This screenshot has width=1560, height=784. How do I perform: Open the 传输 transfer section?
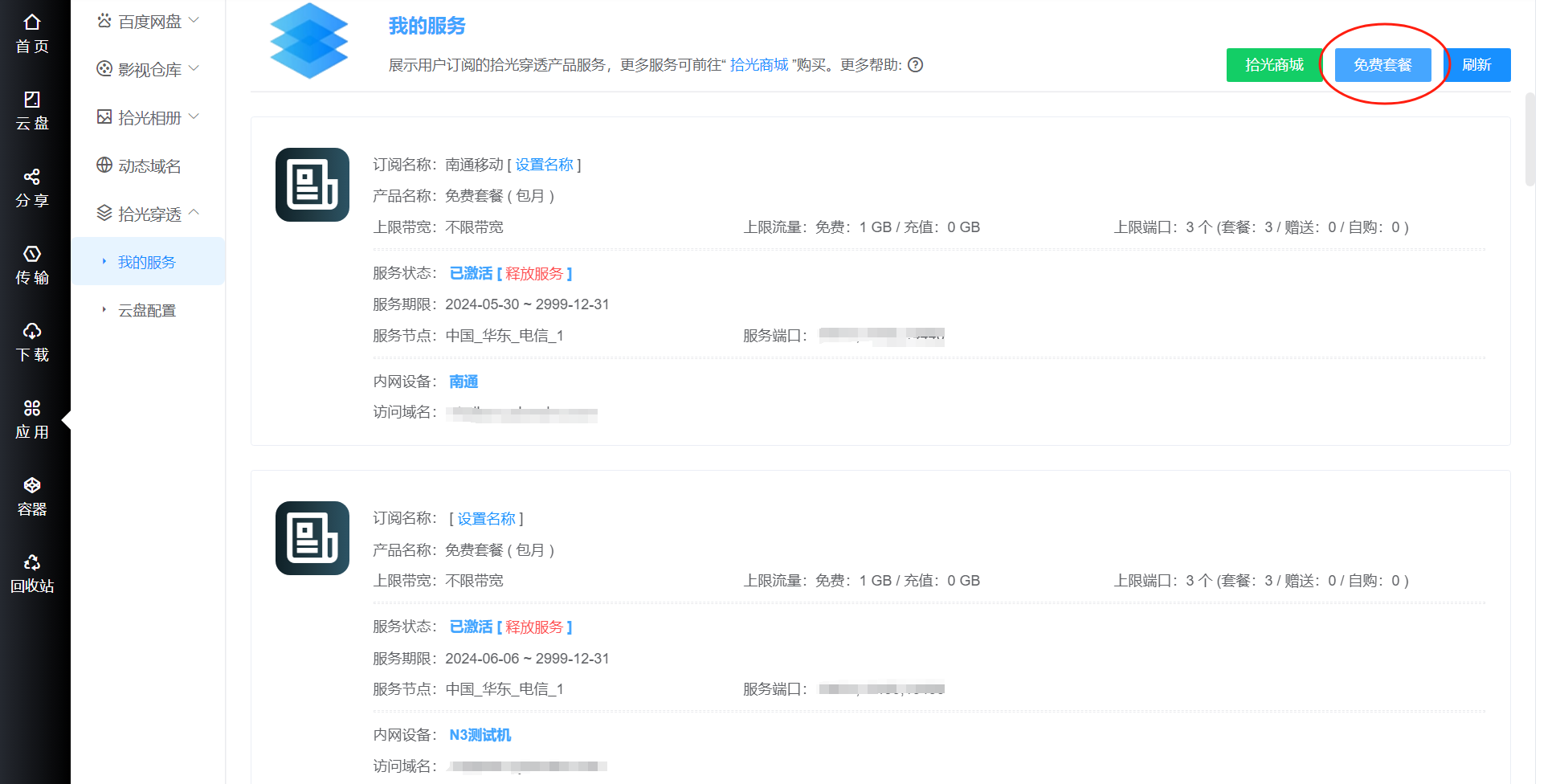[32, 265]
